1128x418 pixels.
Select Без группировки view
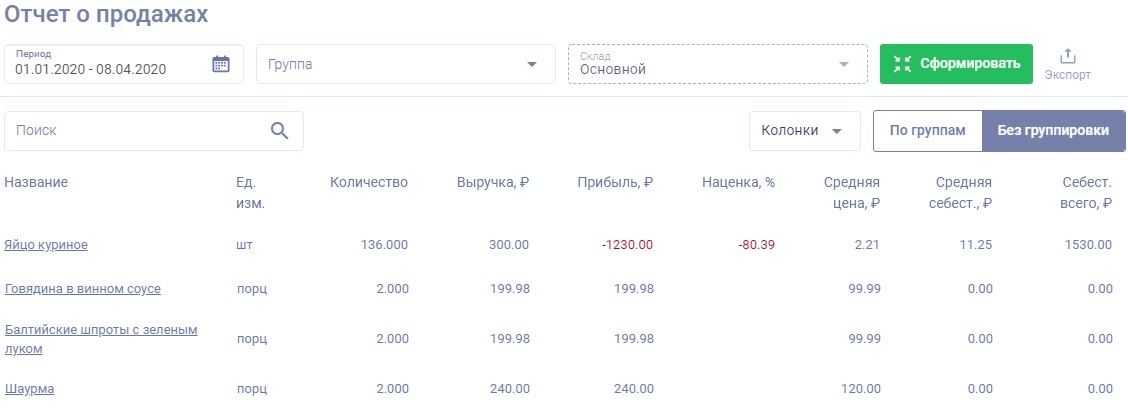pyautogui.click(x=1053, y=131)
